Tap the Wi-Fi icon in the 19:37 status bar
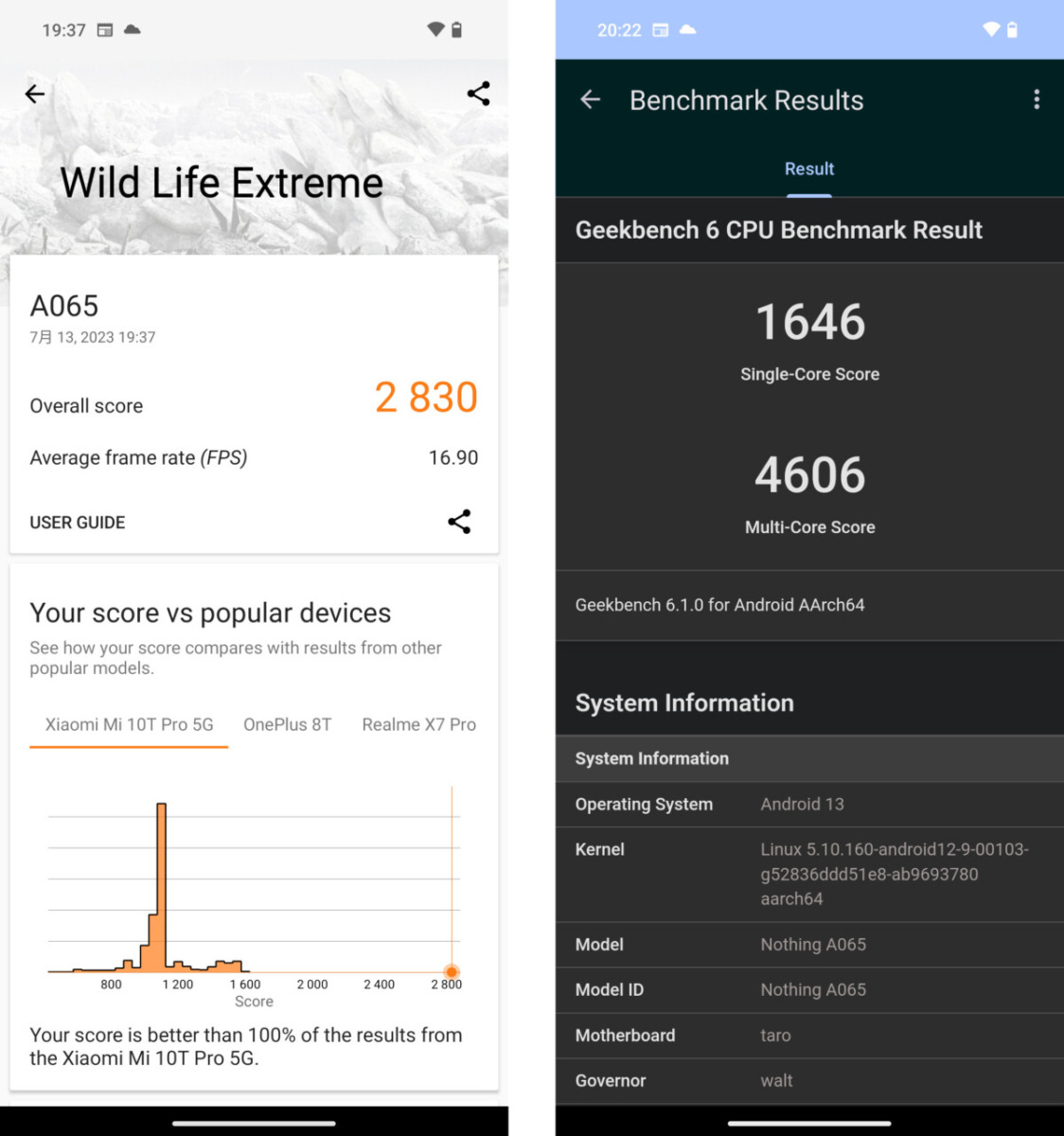1064x1136 pixels. pos(435,29)
